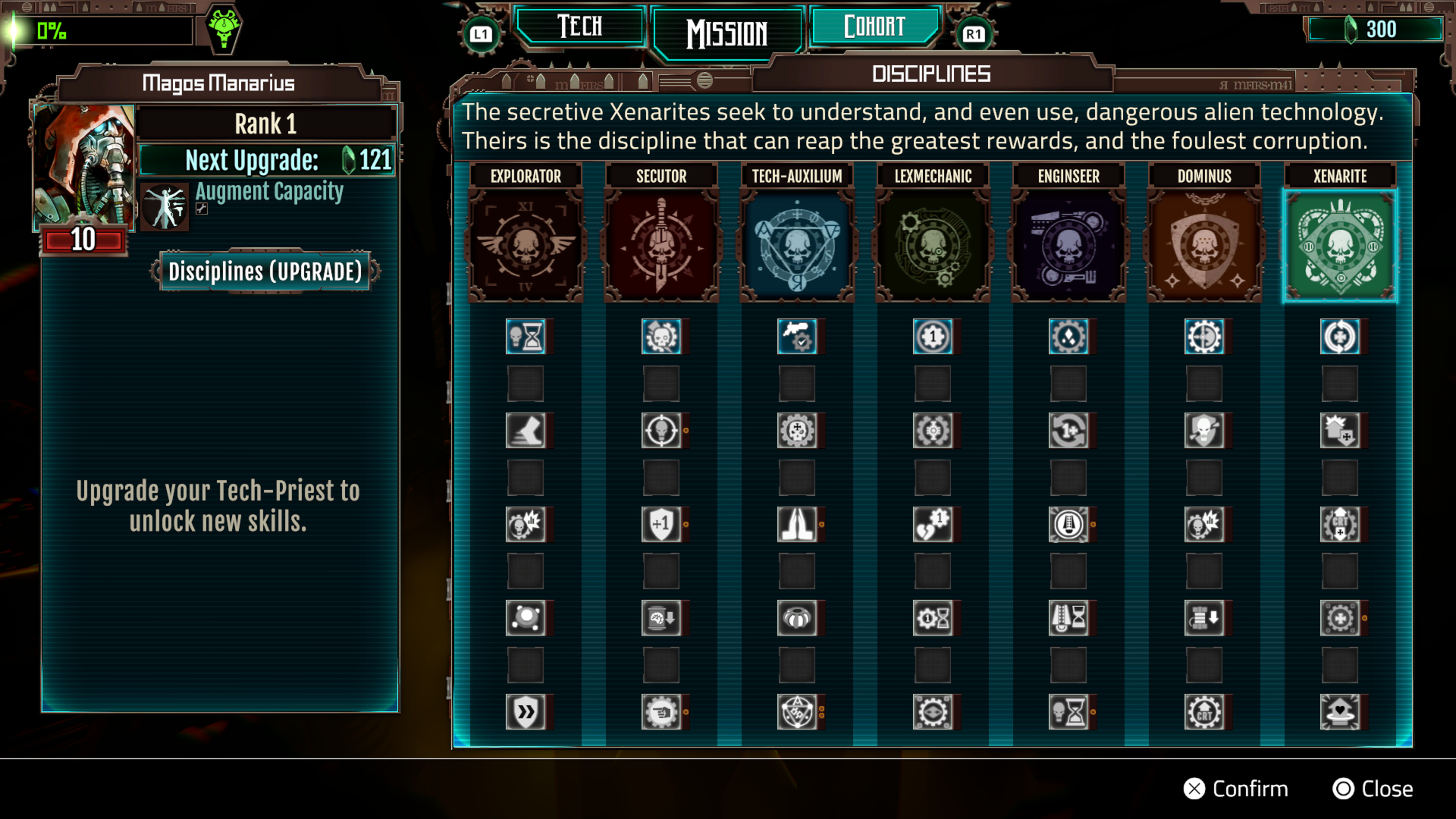Select the Dominus shield skull emblem
The image size is (1456, 819).
pyautogui.click(x=1204, y=246)
